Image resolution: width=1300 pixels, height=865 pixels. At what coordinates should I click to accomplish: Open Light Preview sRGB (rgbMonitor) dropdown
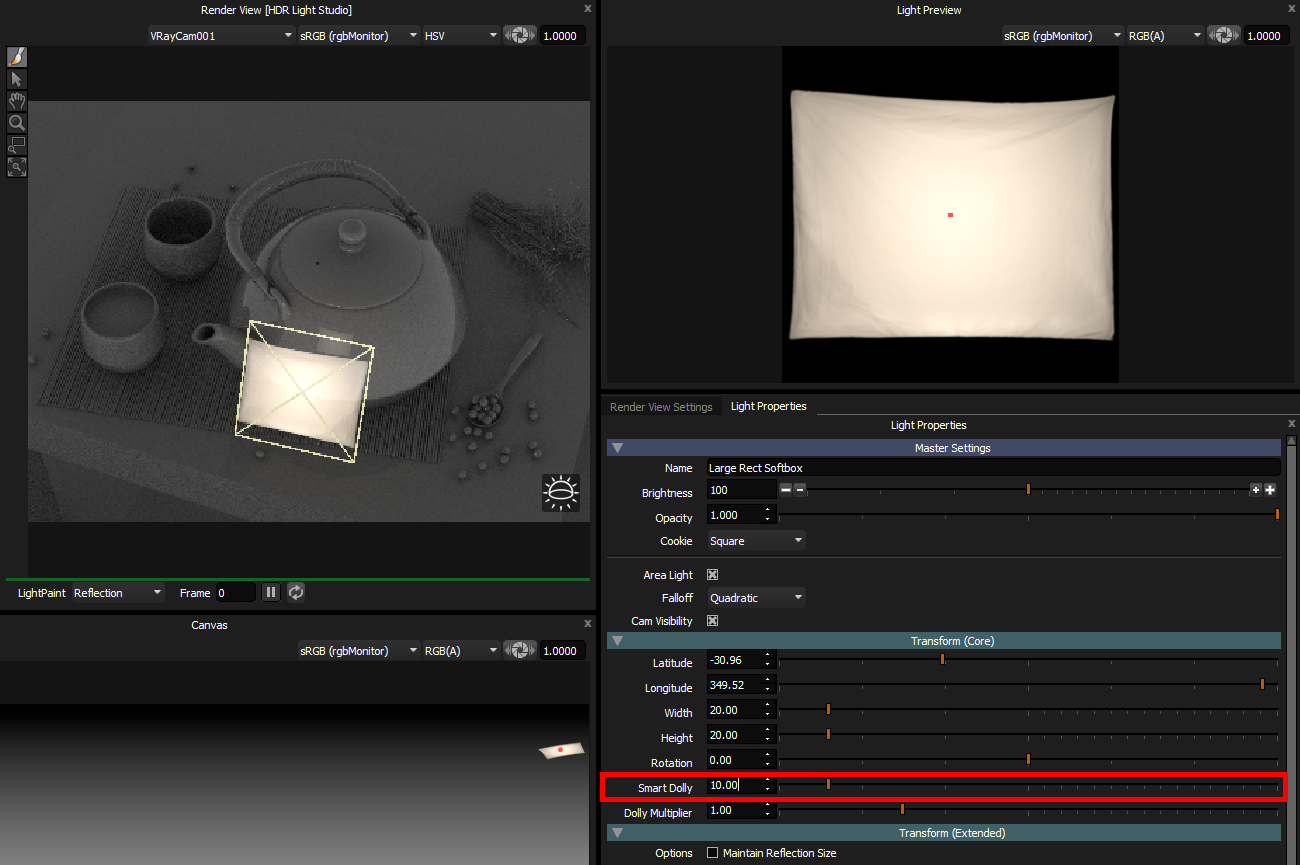tap(1062, 35)
